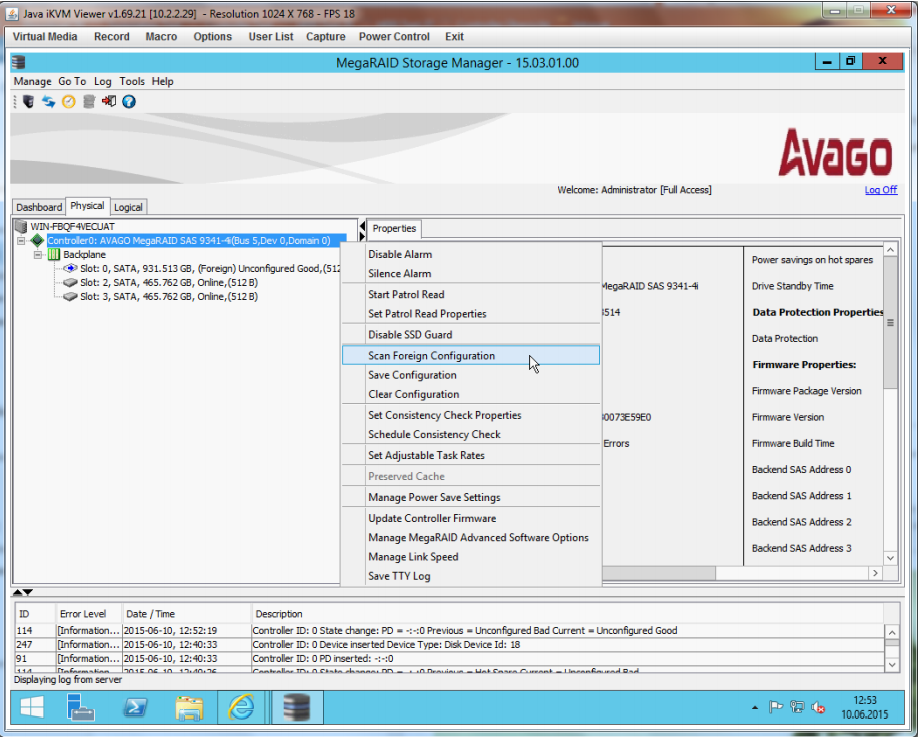Click the Log Off link
The width and height of the screenshot is (918, 737).
[x=880, y=190]
